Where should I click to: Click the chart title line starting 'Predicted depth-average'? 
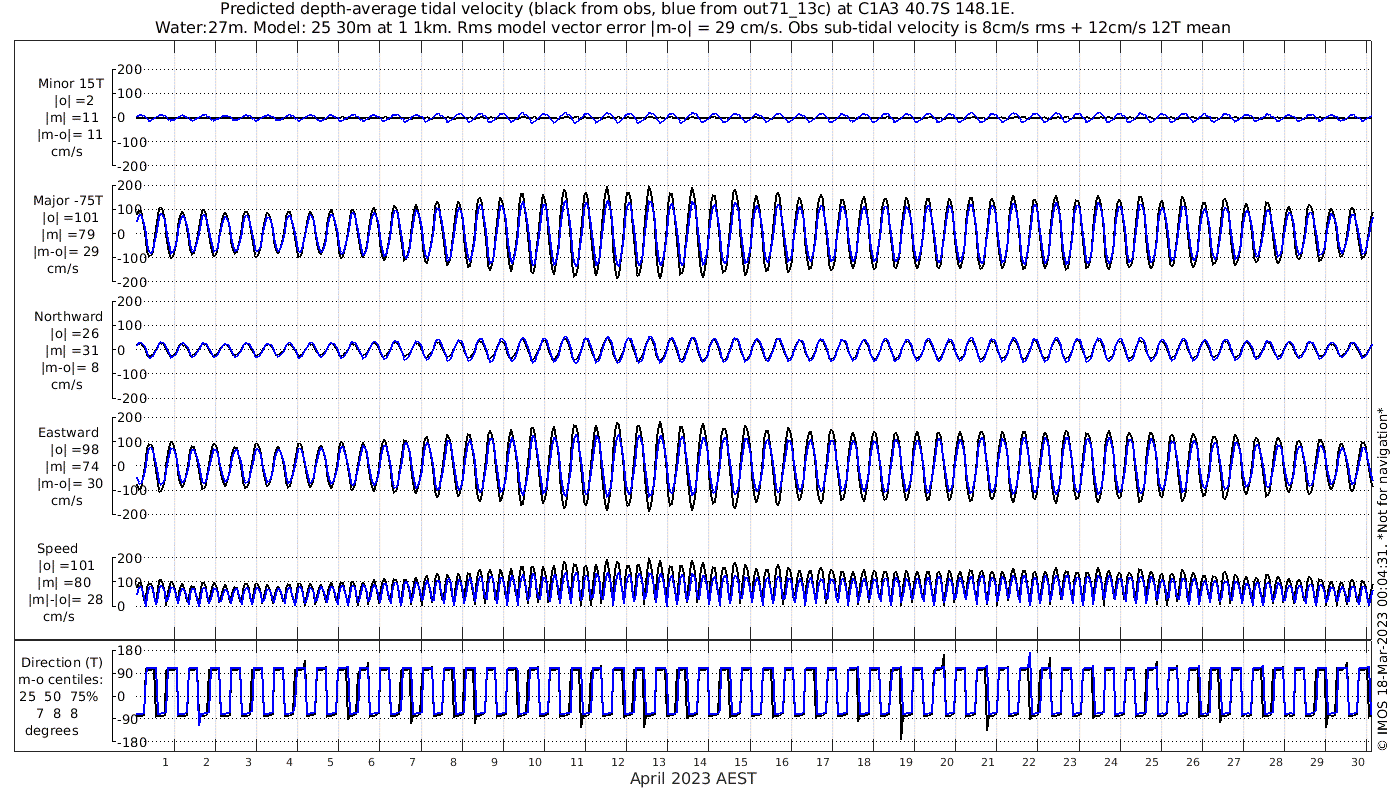617,9
